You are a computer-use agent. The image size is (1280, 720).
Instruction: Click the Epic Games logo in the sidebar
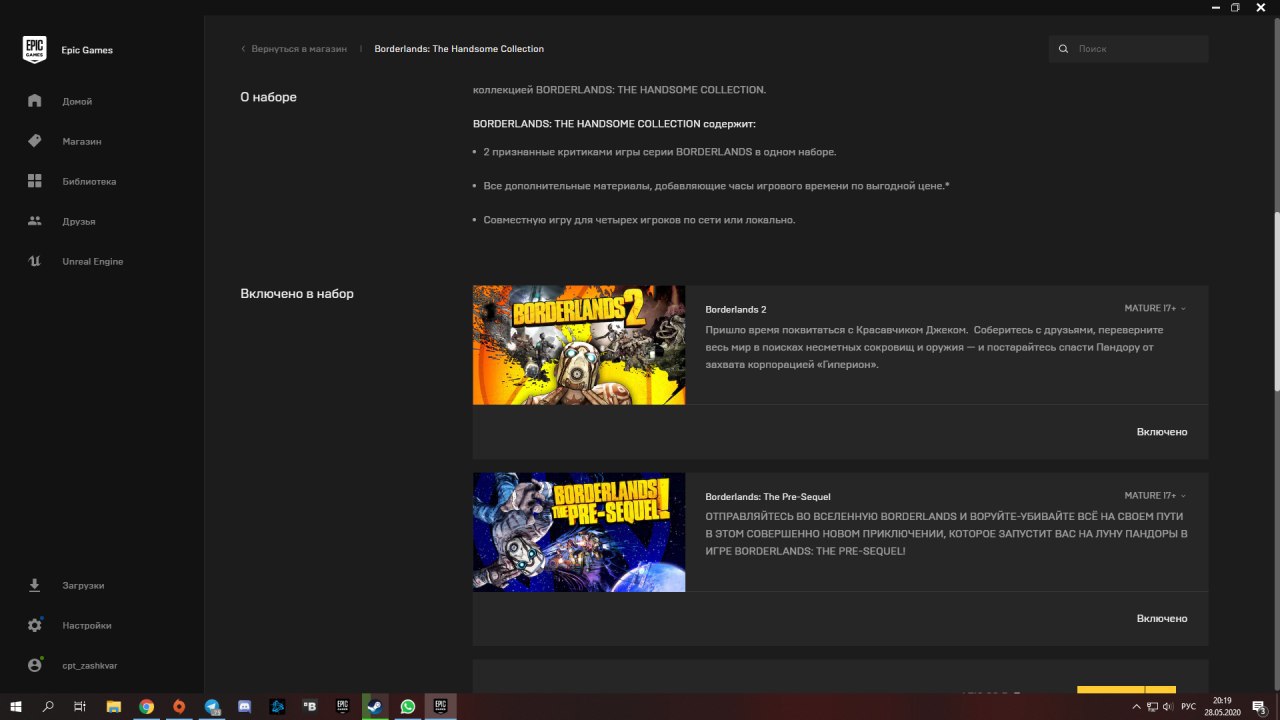click(35, 49)
